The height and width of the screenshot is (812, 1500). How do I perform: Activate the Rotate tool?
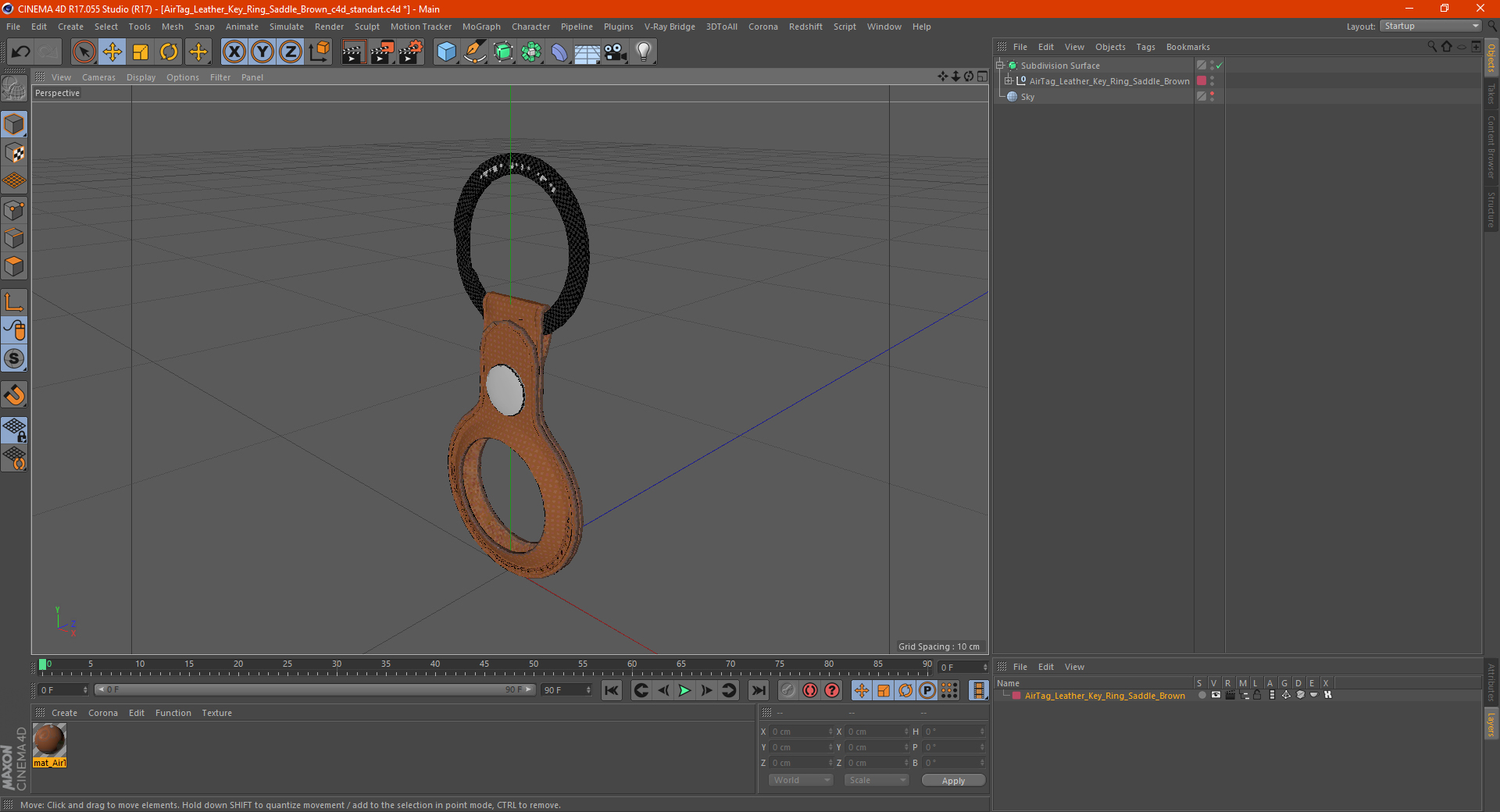point(169,52)
